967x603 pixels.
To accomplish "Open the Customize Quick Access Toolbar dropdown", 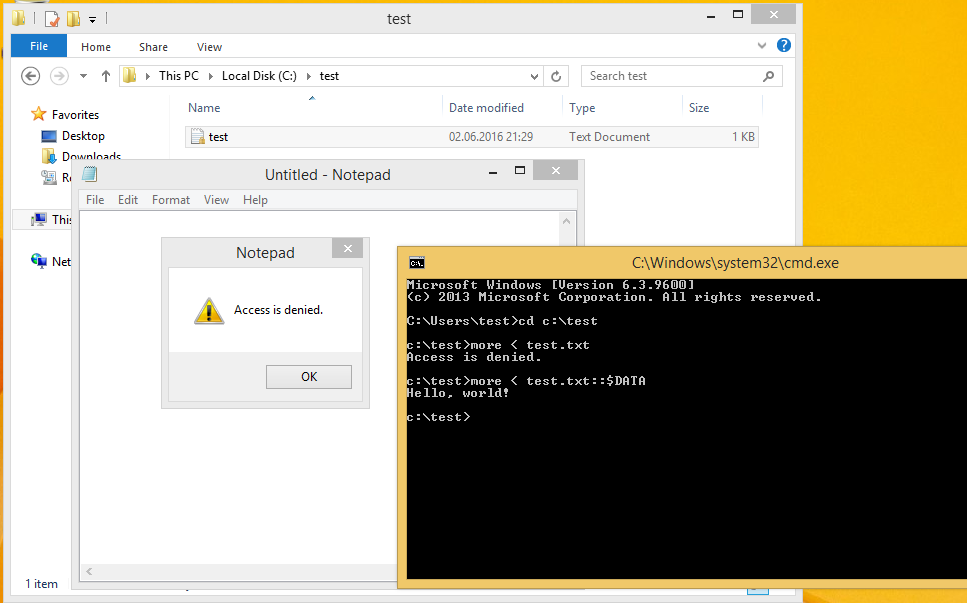I will pyautogui.click(x=92, y=20).
